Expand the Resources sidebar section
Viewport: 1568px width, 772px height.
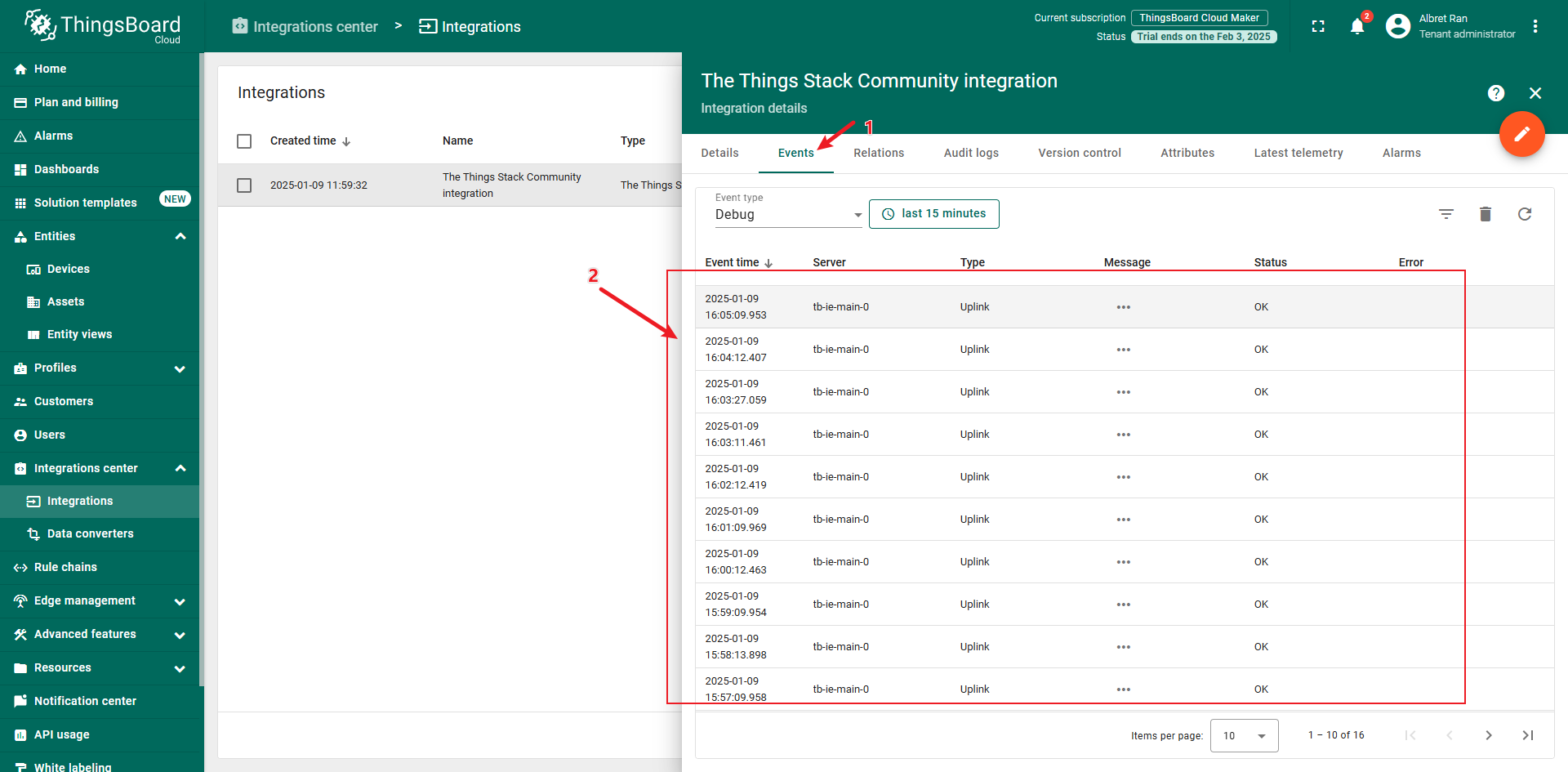(x=180, y=668)
